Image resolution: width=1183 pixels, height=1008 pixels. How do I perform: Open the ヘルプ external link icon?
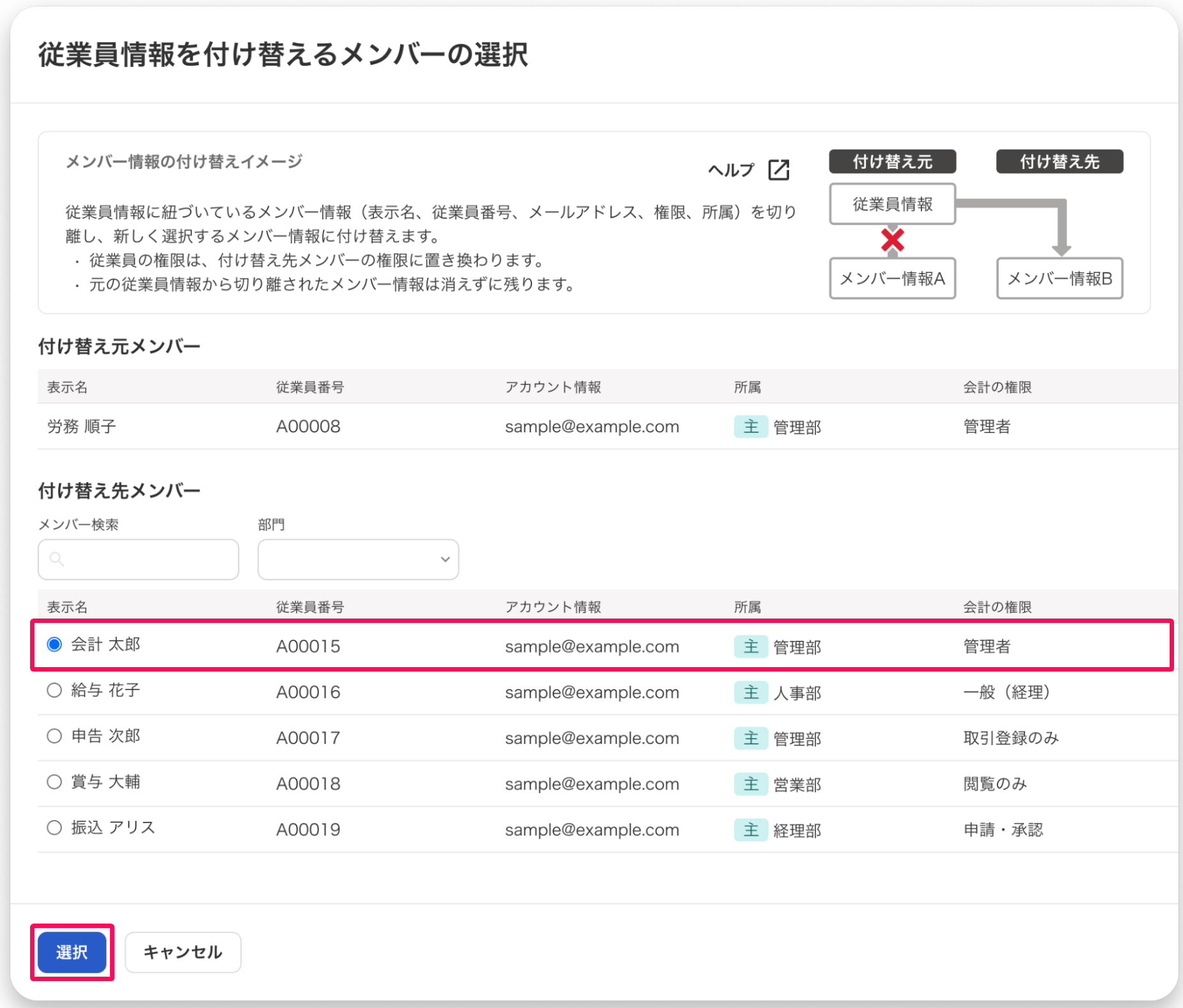[778, 170]
